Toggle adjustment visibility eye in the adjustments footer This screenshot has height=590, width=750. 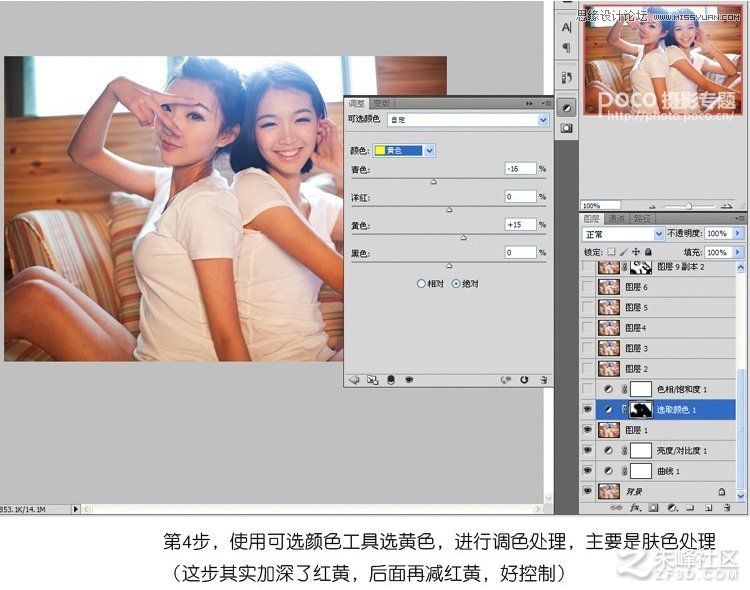click(409, 380)
